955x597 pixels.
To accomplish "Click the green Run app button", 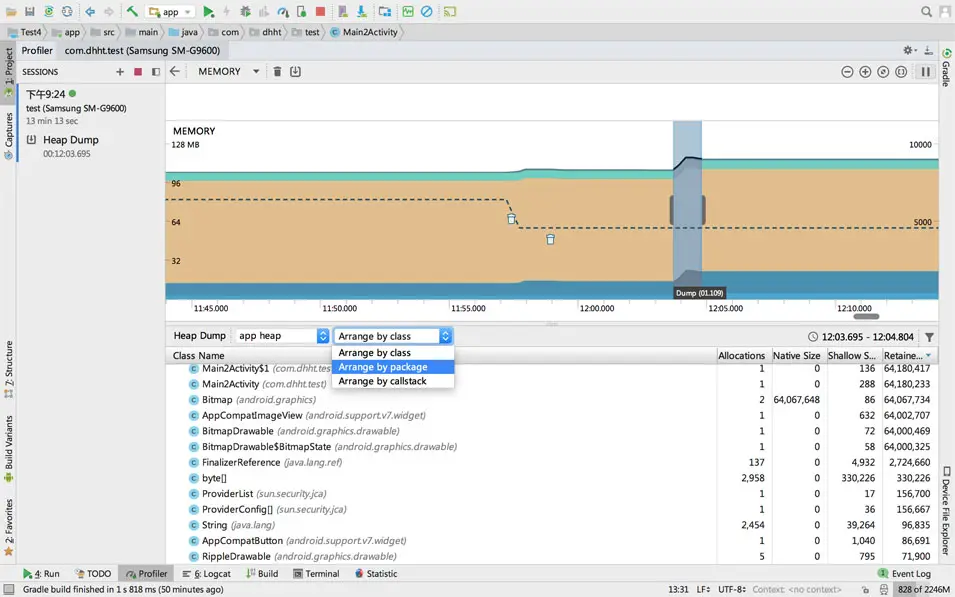I will [x=208, y=12].
